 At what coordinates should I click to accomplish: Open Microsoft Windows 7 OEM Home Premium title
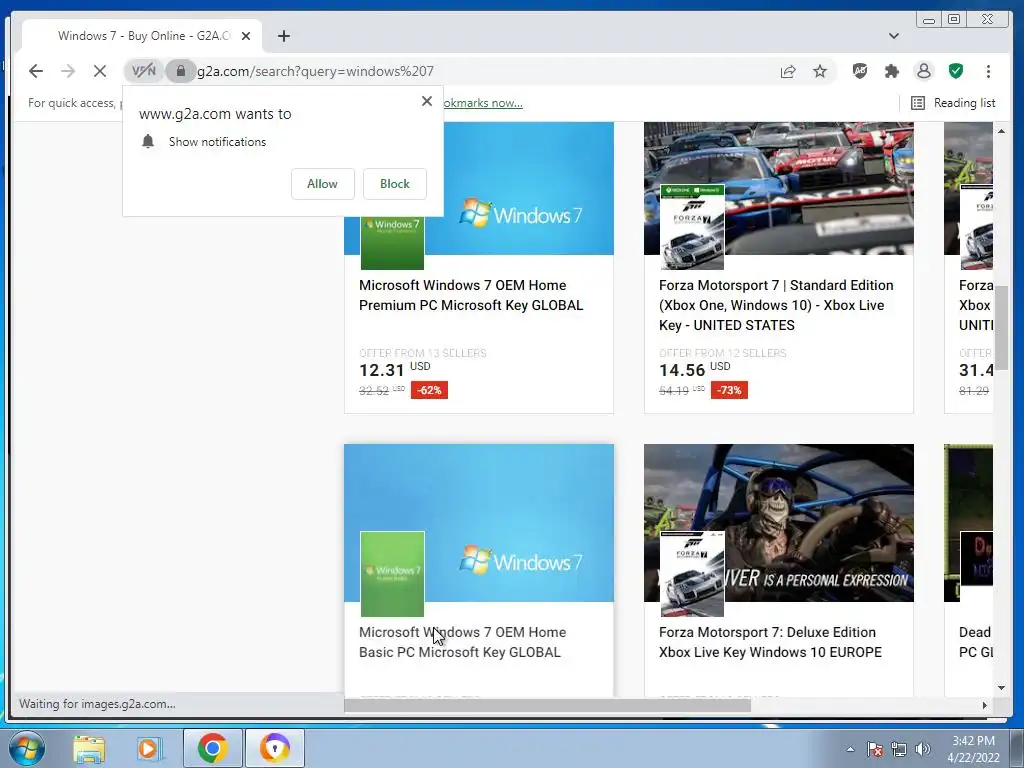tap(471, 295)
